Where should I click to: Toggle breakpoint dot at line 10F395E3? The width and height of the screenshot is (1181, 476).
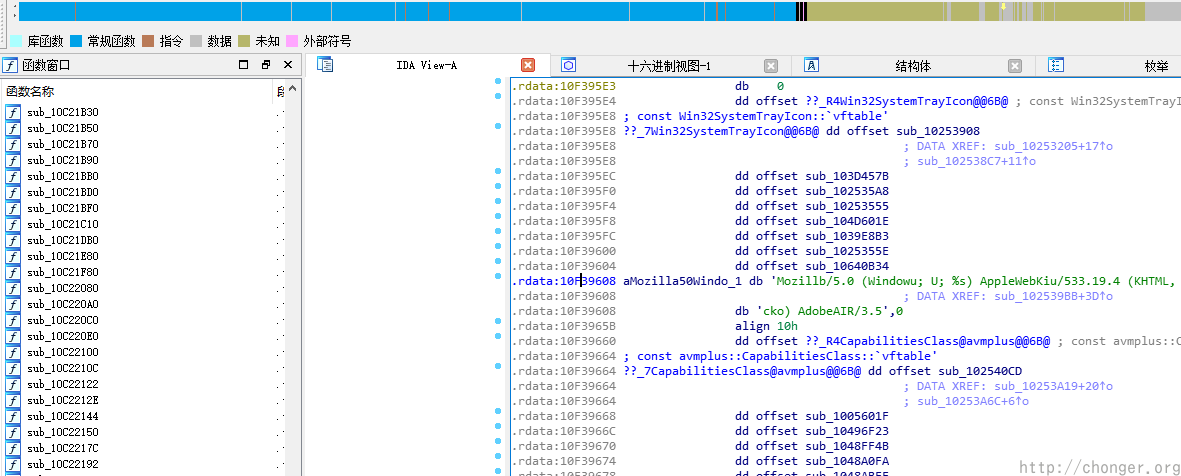click(498, 81)
